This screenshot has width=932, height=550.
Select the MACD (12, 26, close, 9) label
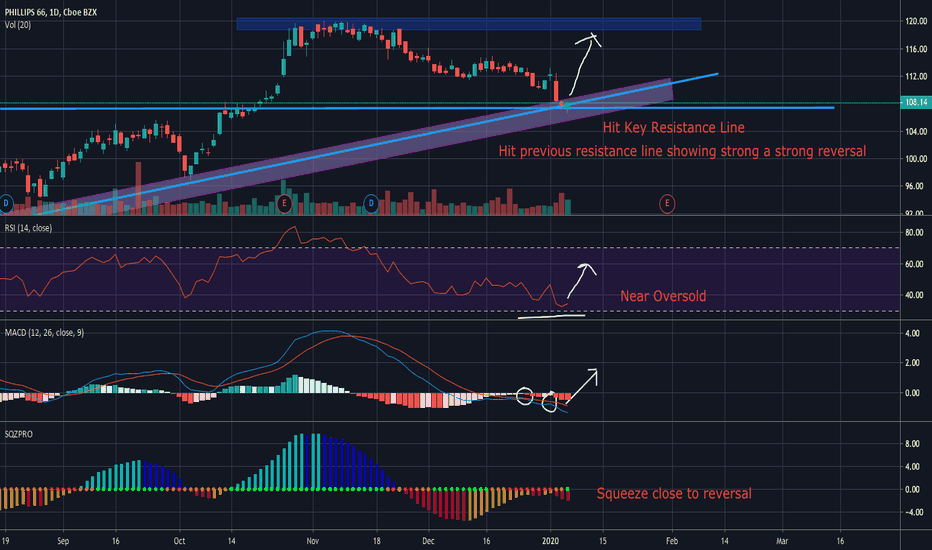[x=45, y=332]
